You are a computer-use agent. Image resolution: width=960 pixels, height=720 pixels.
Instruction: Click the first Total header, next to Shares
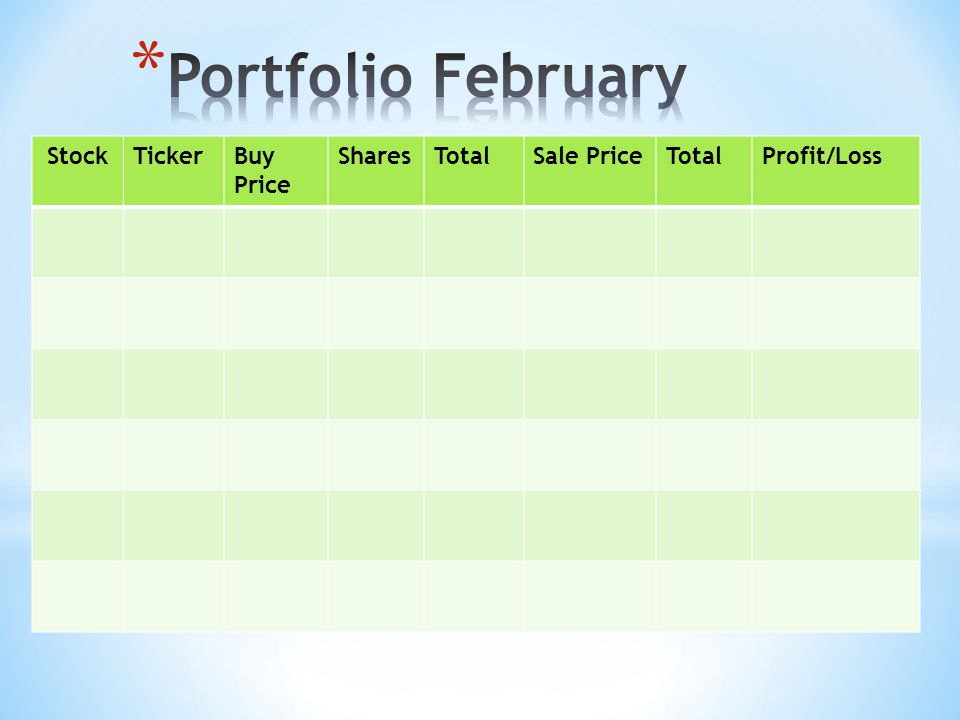473,171
